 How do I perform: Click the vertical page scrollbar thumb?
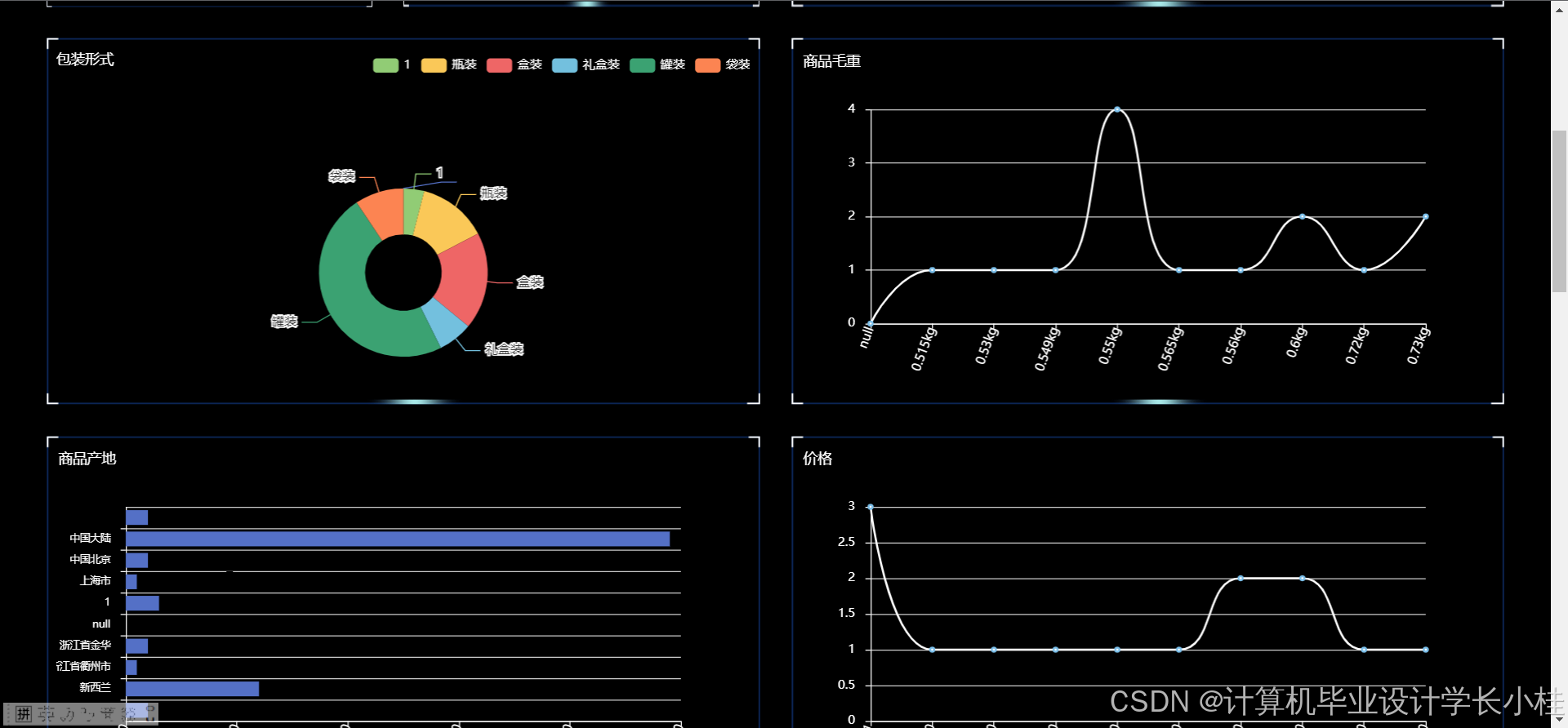(x=1559, y=211)
